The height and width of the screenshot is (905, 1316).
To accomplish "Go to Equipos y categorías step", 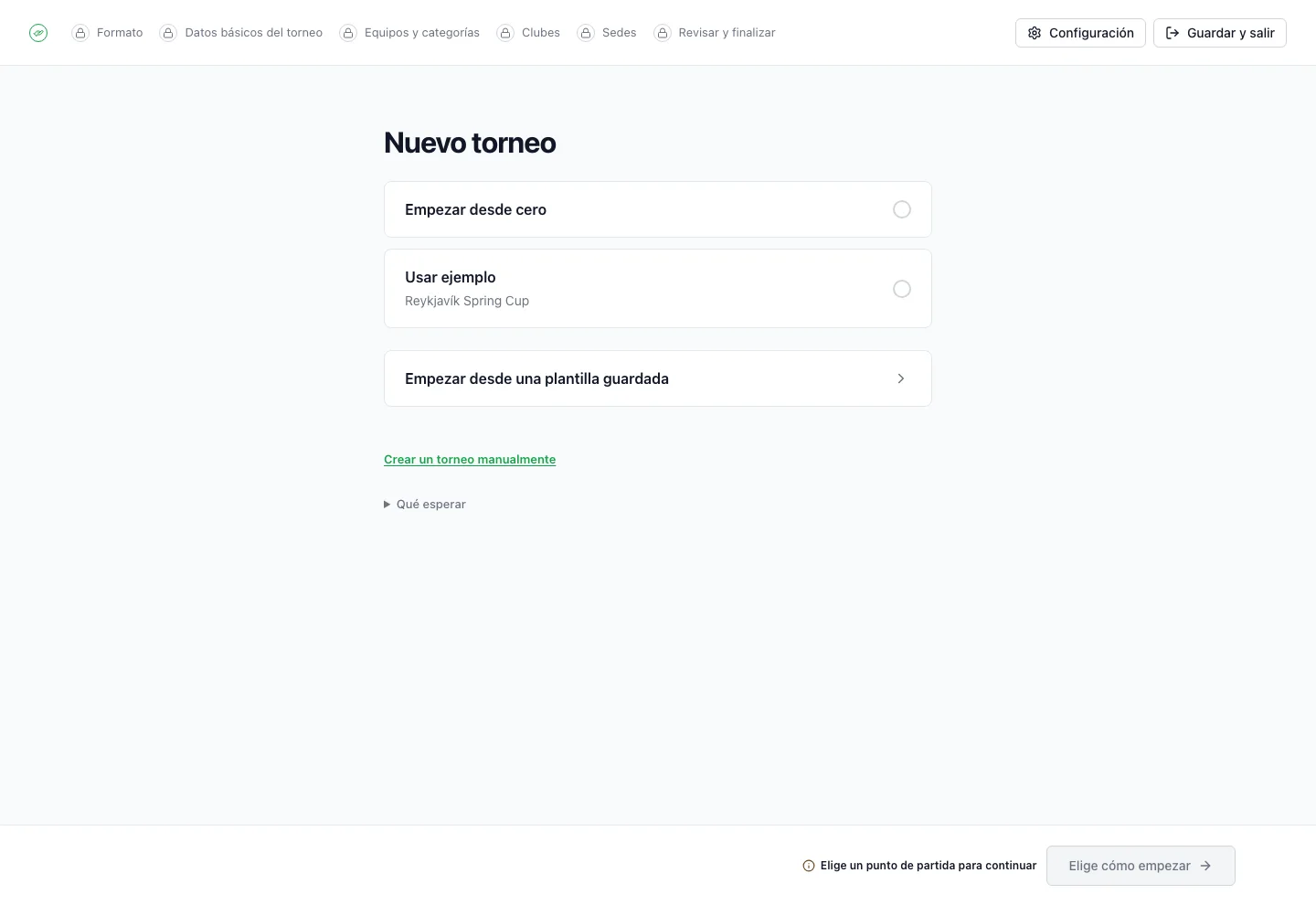I will [409, 33].
